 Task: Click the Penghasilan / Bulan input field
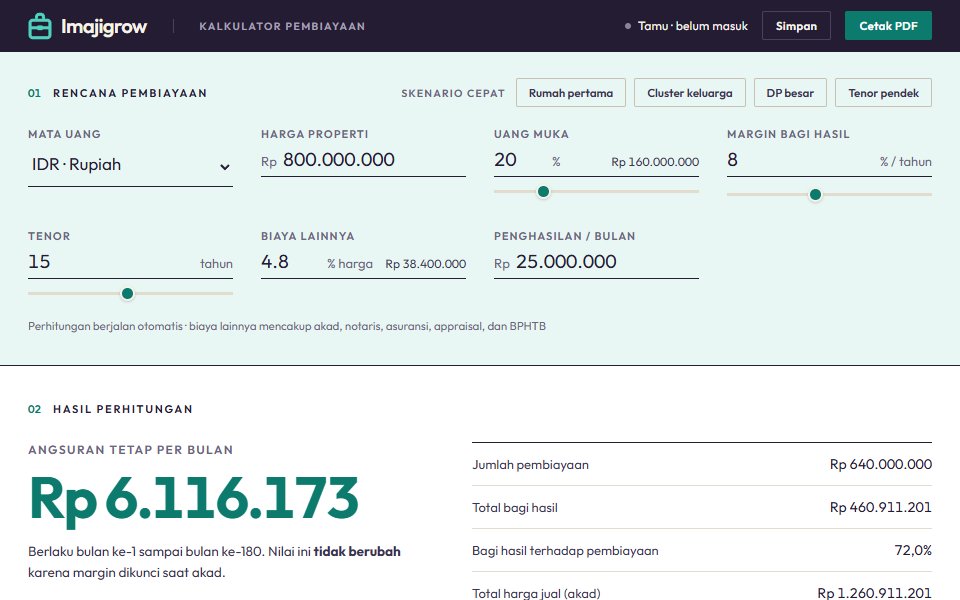tap(606, 262)
